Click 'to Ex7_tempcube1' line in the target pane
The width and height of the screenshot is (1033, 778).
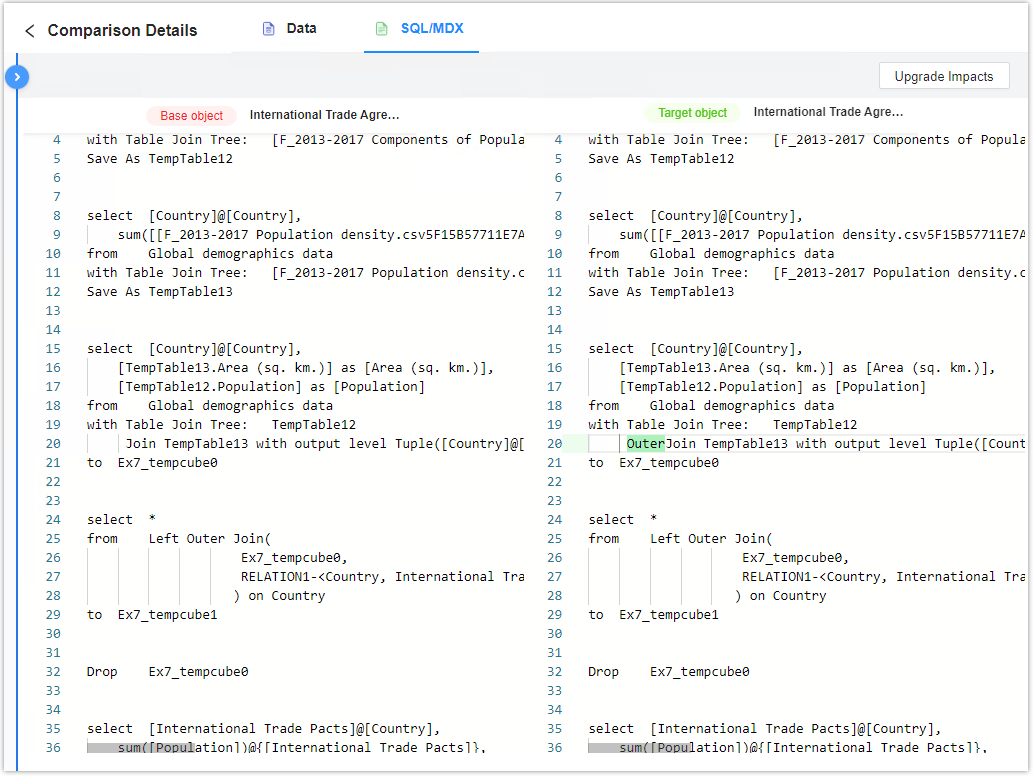tap(652, 615)
